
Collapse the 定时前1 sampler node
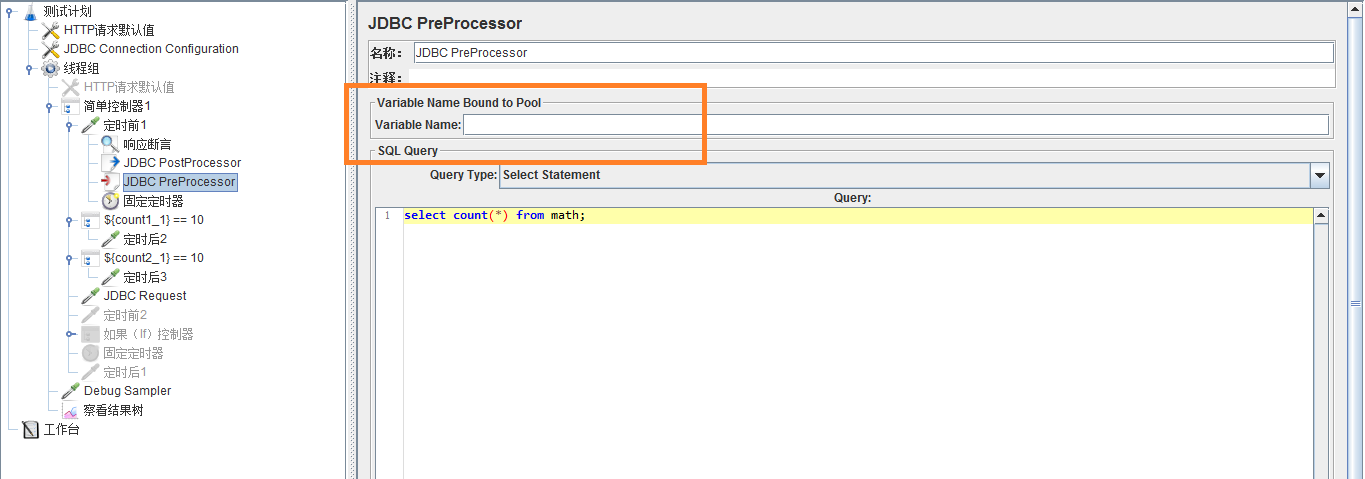[x=69, y=125]
